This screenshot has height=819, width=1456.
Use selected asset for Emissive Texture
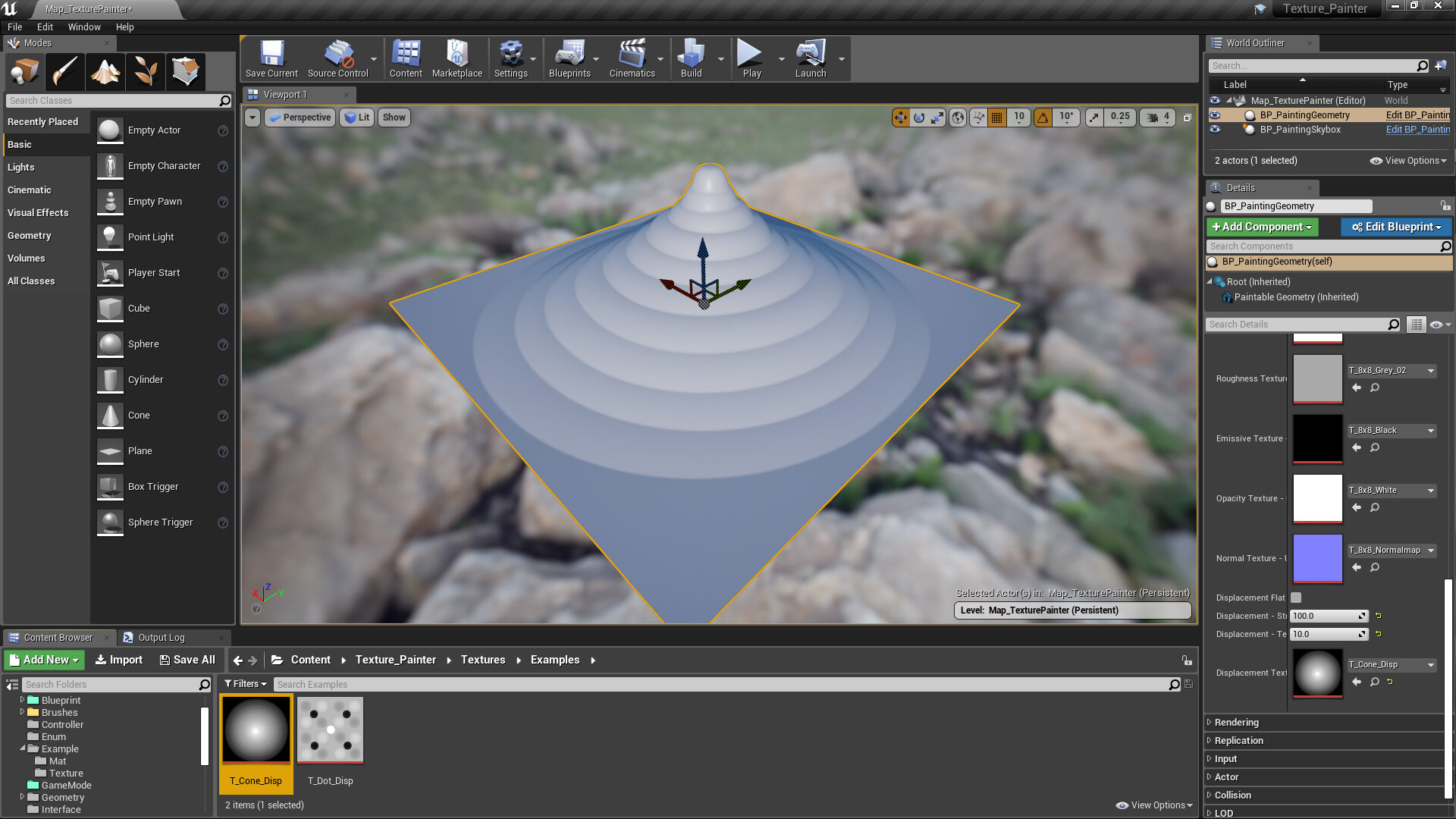coord(1357,448)
